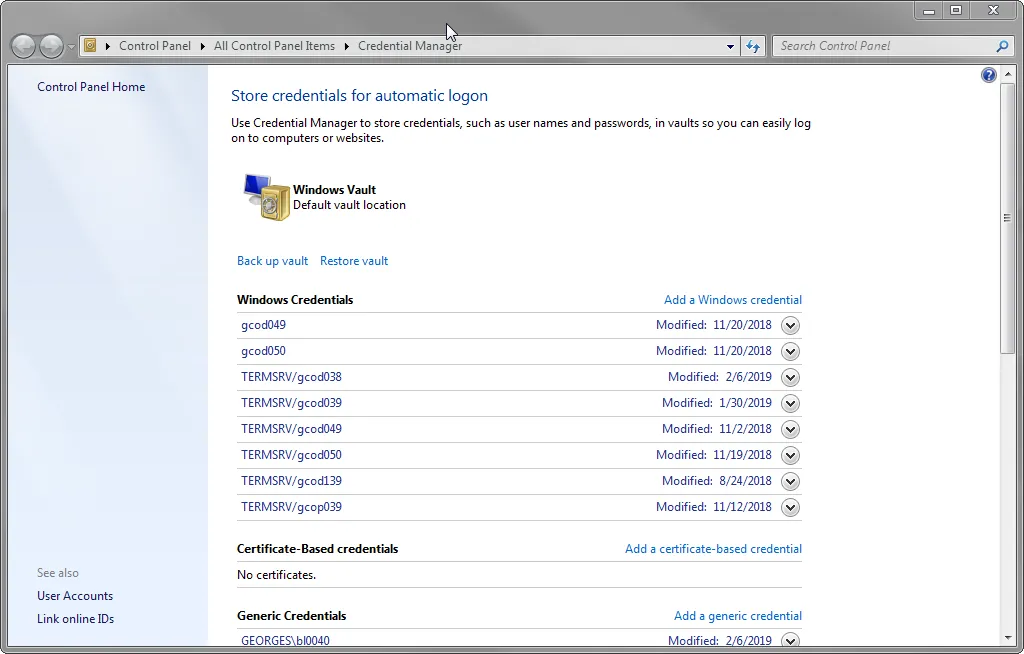Click the Restore vault link
The image size is (1024, 654).
354,261
